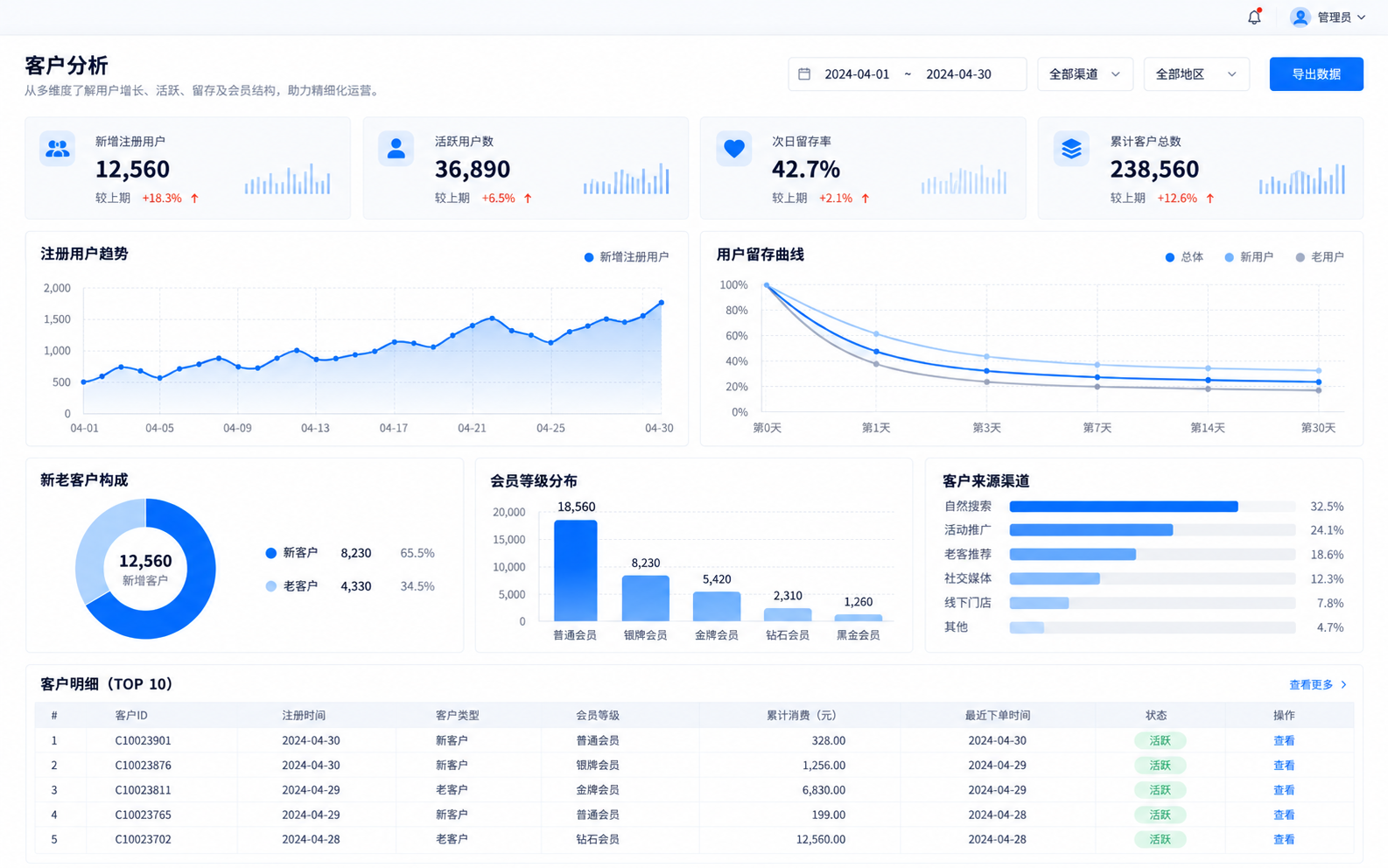The height and width of the screenshot is (868, 1388).
Task: Open the 全部地区 region dropdown
Action: click(x=1196, y=74)
